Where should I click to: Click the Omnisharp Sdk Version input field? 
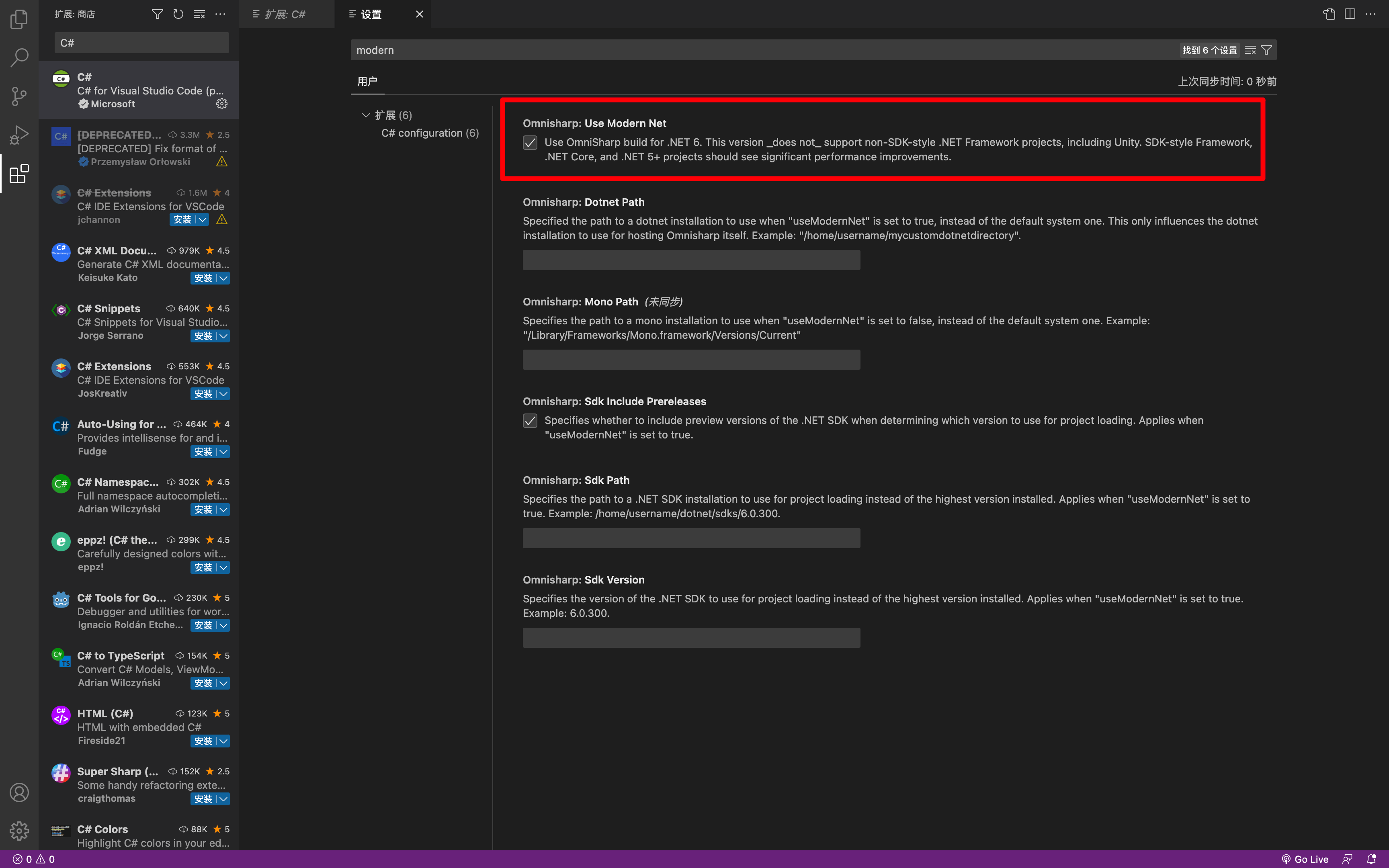691,638
